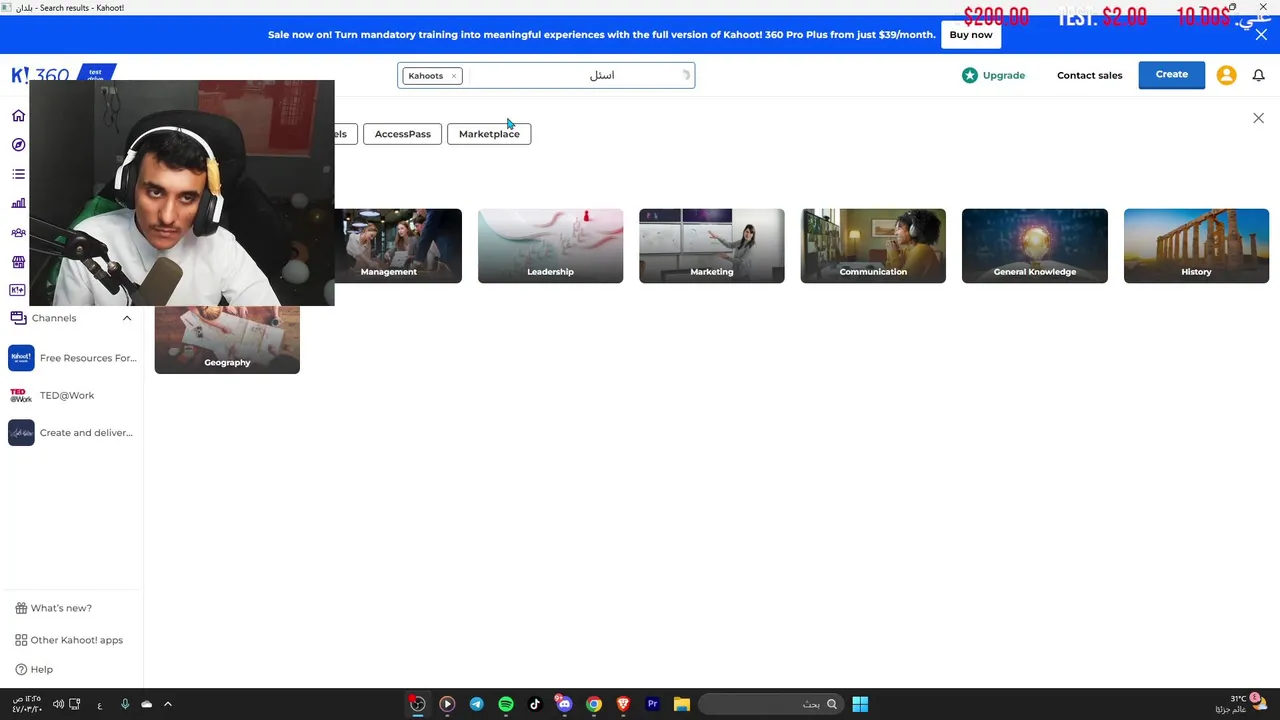Open the Groups people icon
Image resolution: width=1280 pixels, height=720 pixels.
pos(18,233)
